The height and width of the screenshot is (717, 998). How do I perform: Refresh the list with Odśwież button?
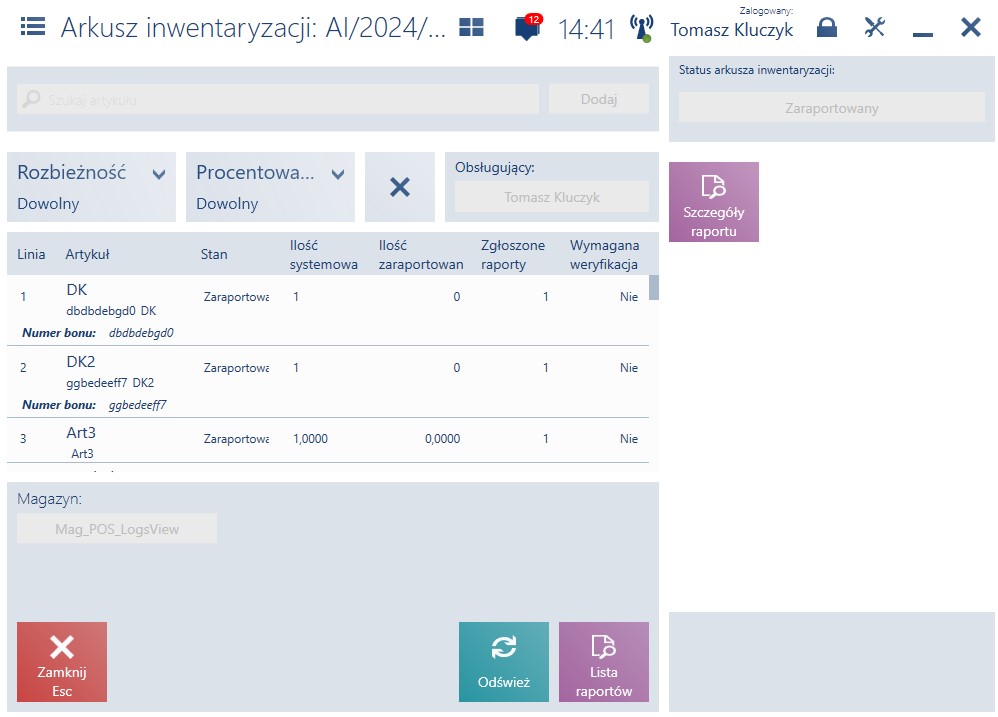503,662
